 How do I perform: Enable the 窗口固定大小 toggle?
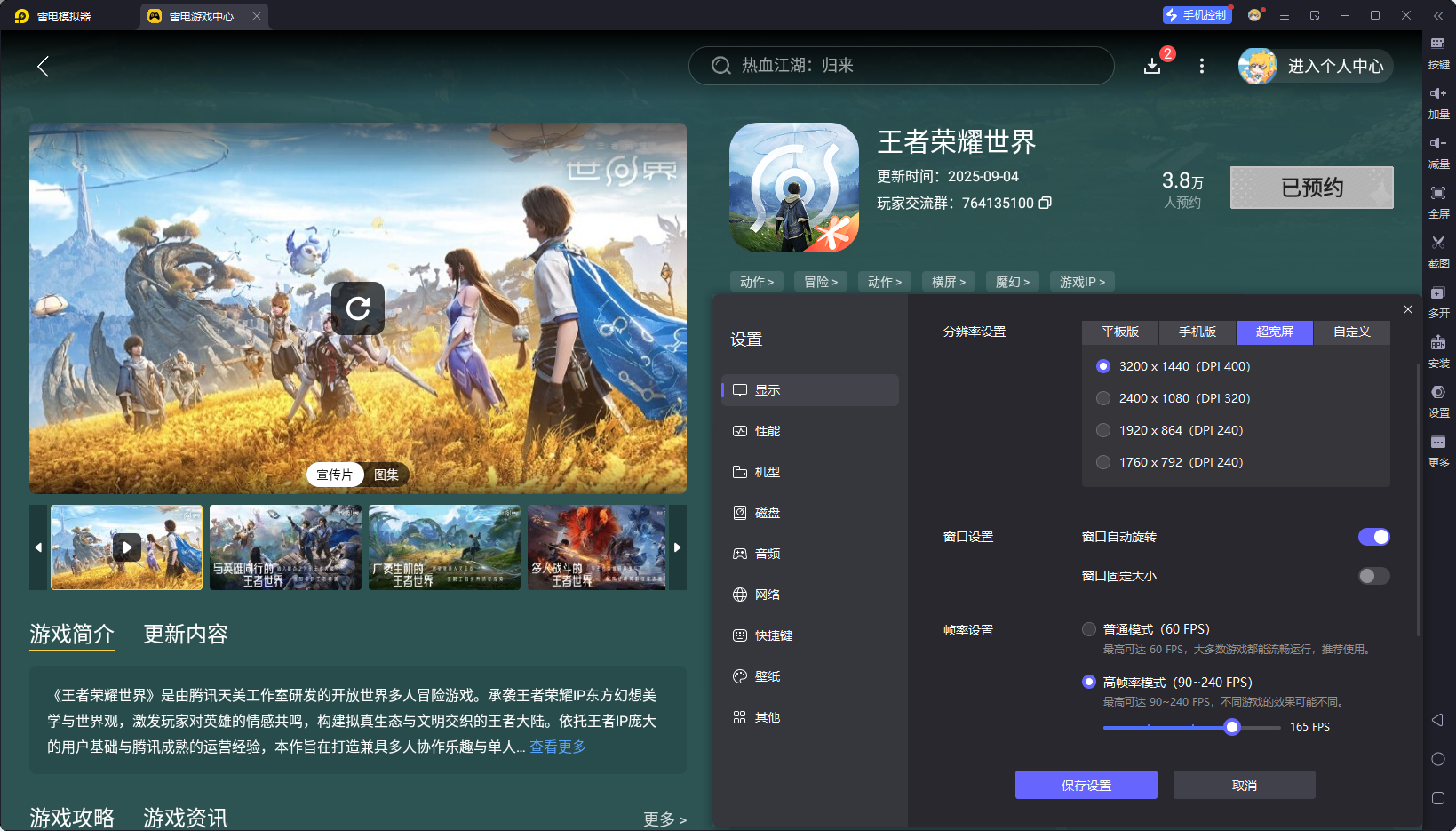1373,576
